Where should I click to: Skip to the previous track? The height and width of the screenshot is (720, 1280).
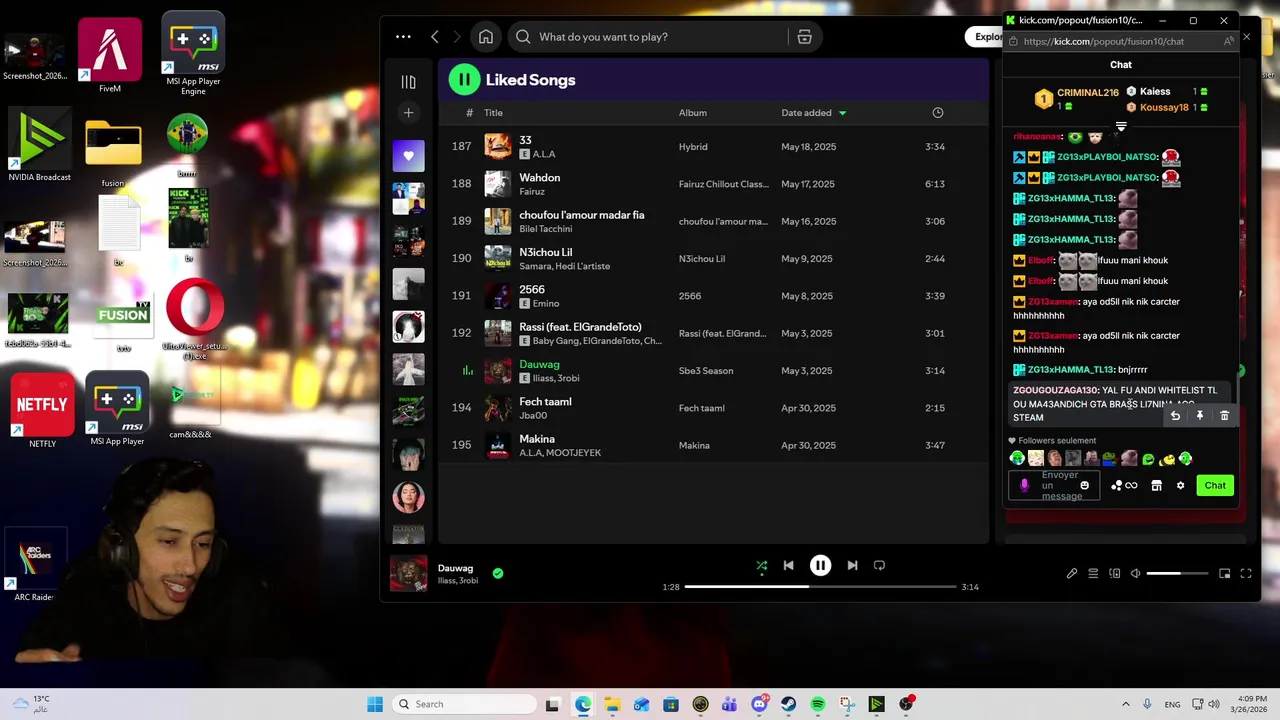788,565
